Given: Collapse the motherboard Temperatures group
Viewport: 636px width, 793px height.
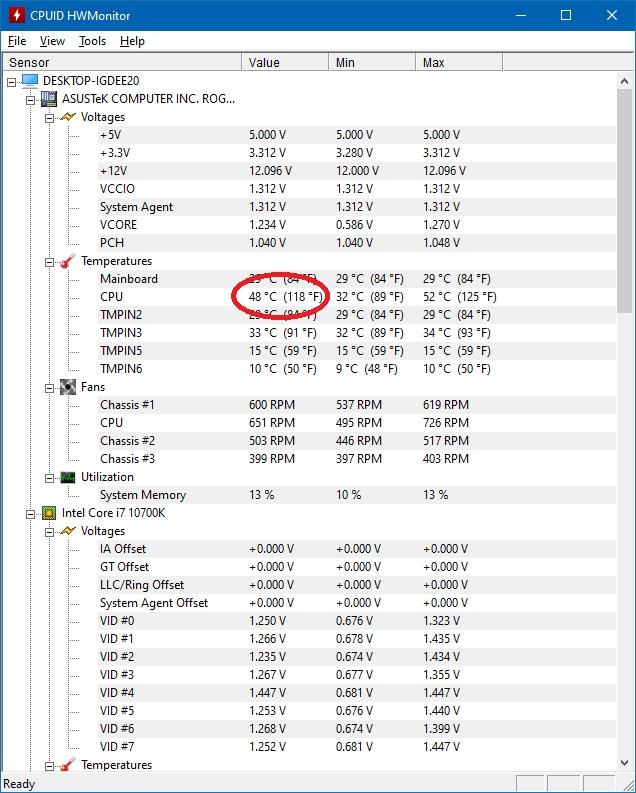Looking at the screenshot, I should point(50,262).
